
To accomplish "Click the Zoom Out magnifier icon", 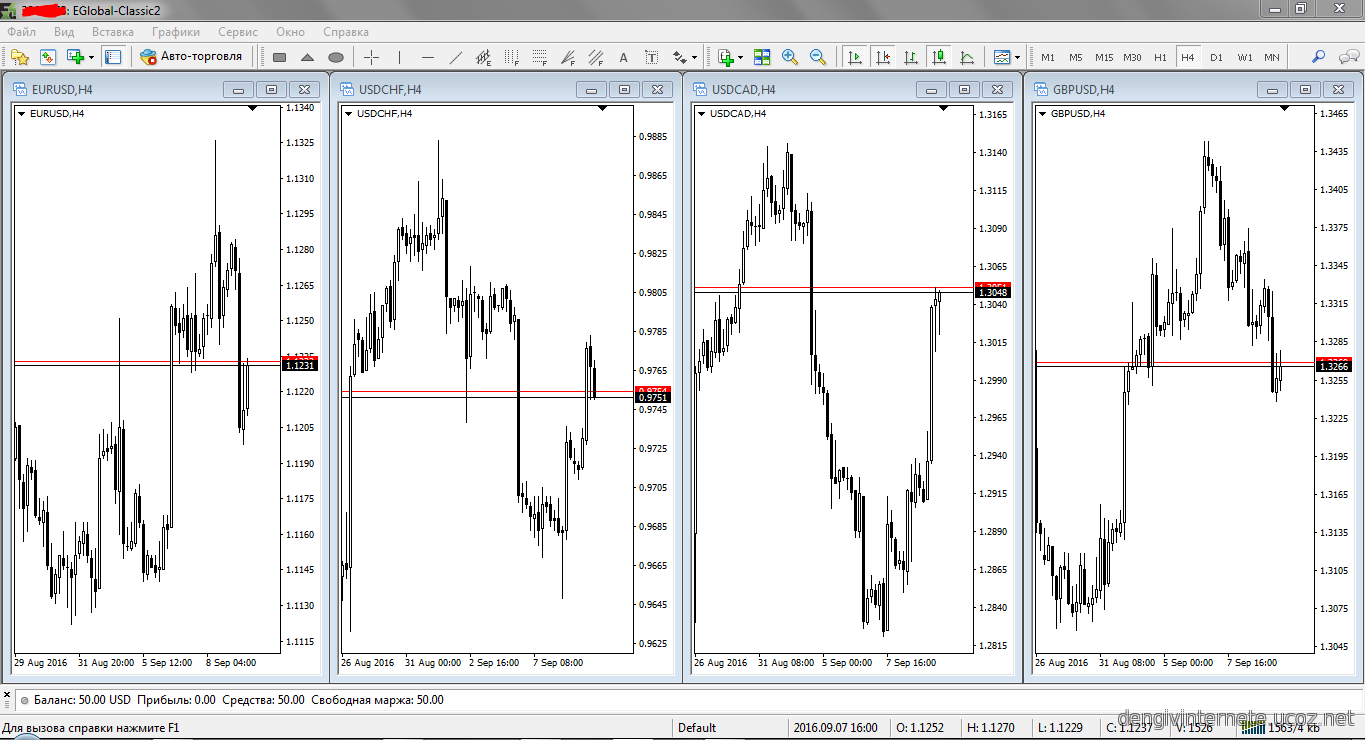I will 818,57.
